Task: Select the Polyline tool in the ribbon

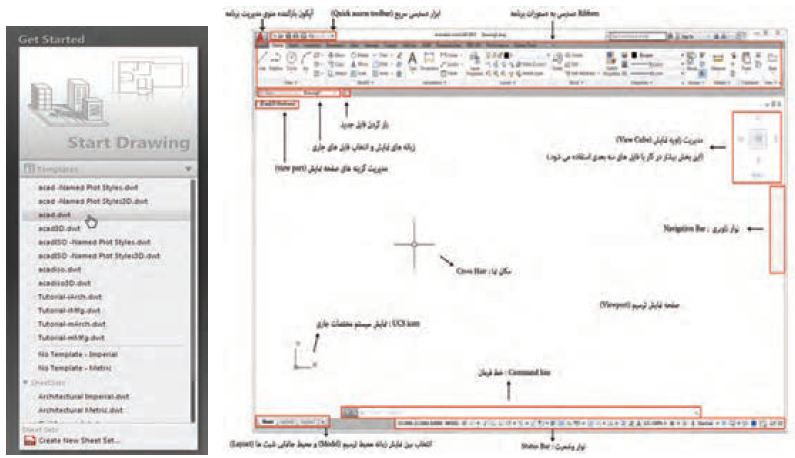Action: 275,61
